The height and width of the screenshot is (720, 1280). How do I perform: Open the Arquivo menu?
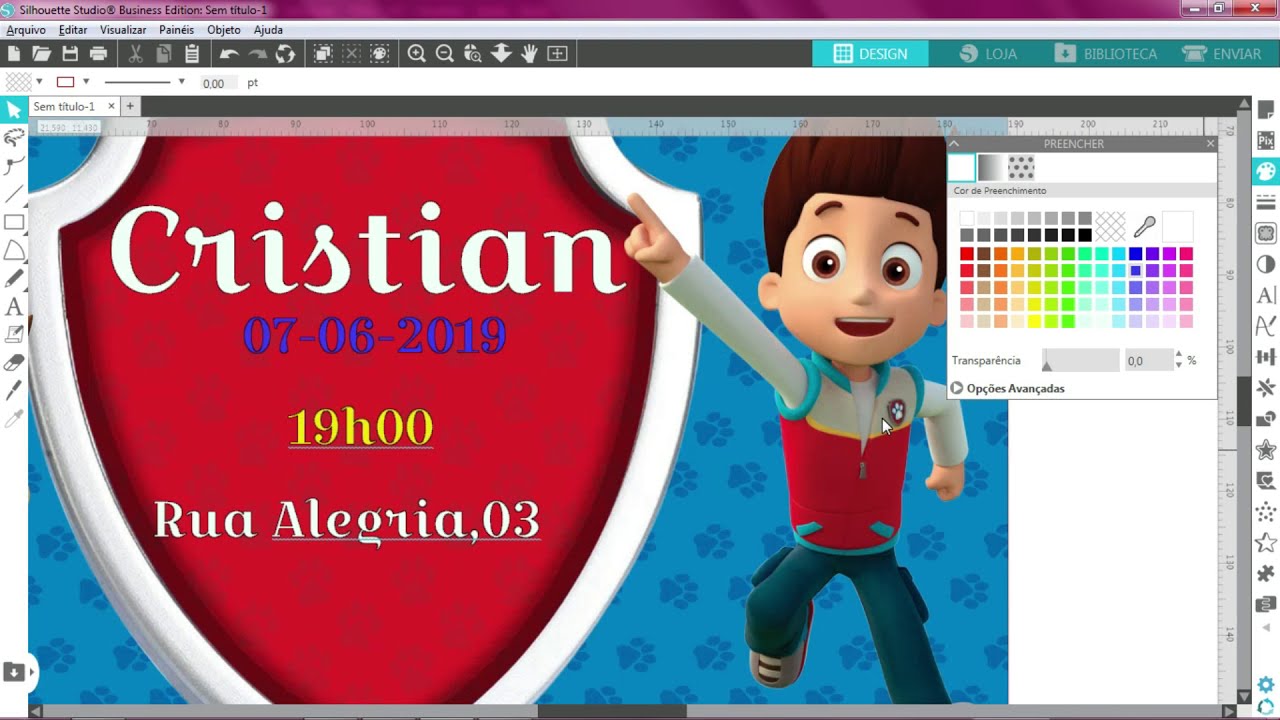[26, 30]
